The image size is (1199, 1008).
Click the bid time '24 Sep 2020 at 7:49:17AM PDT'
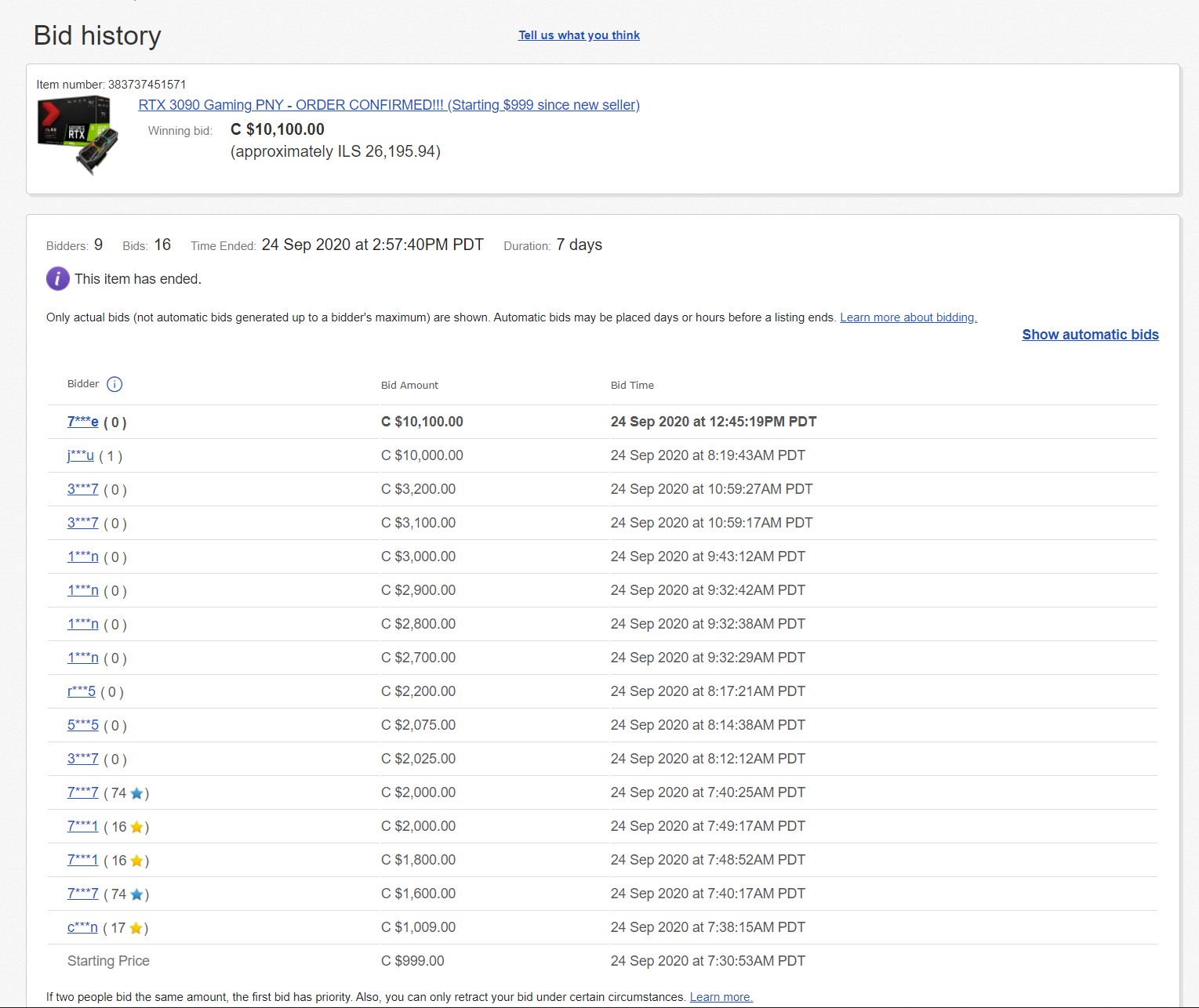pos(708,826)
